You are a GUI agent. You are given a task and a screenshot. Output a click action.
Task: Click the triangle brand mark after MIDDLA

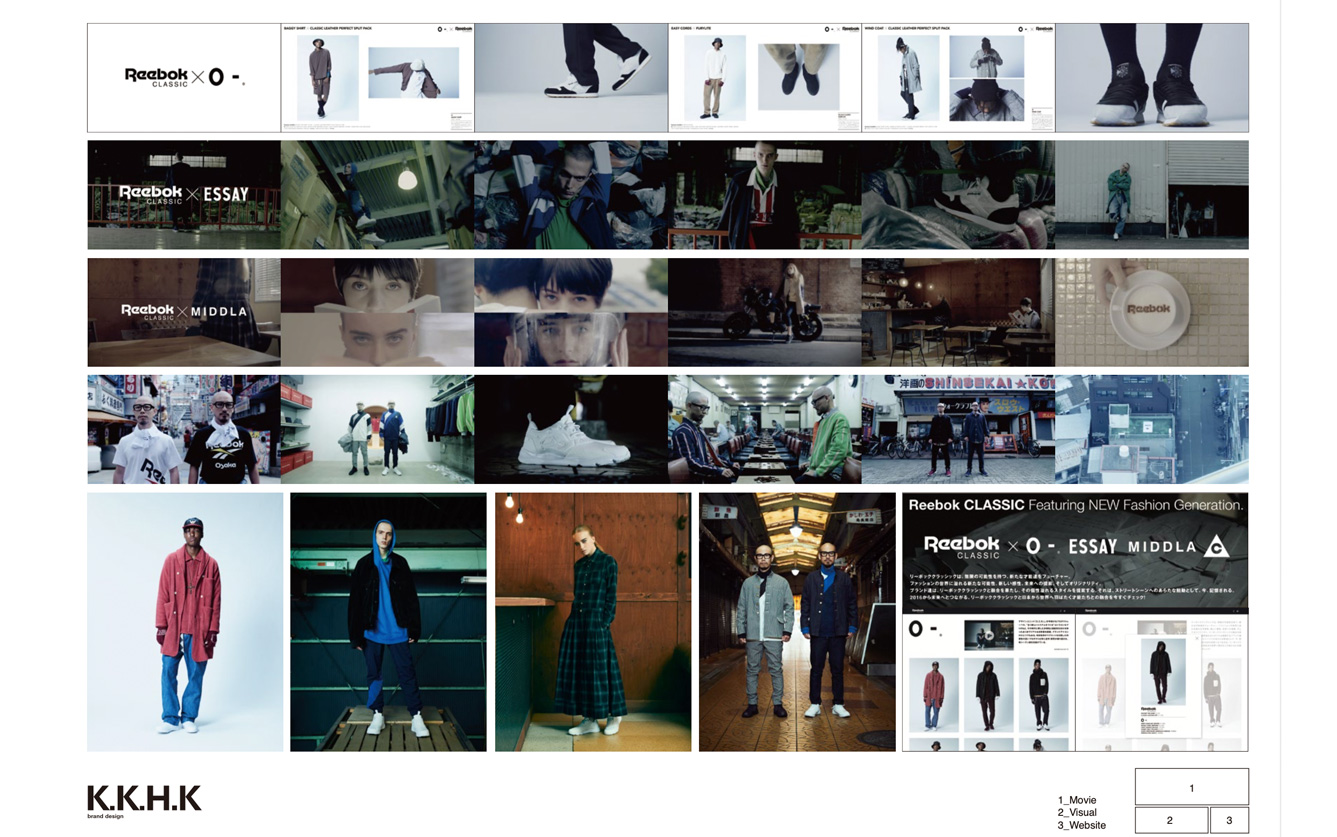point(1217,547)
